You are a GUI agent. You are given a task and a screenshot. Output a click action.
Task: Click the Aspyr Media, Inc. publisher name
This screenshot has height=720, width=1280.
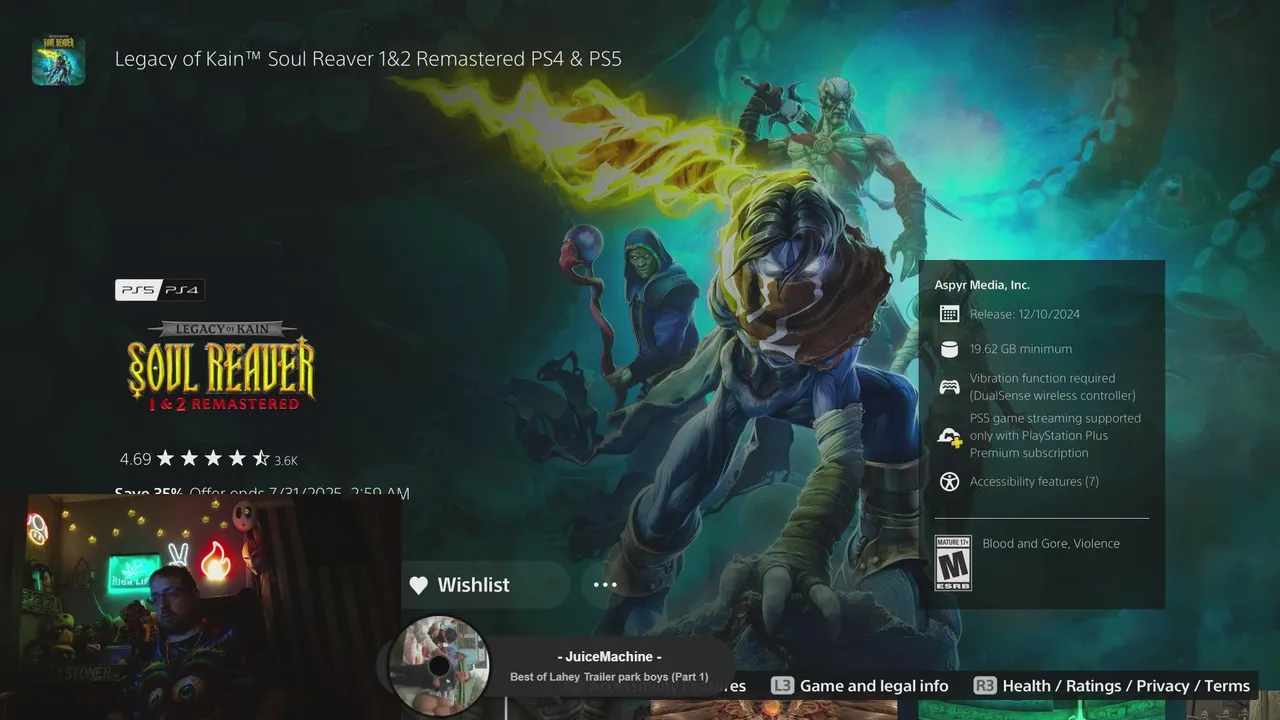click(982, 285)
